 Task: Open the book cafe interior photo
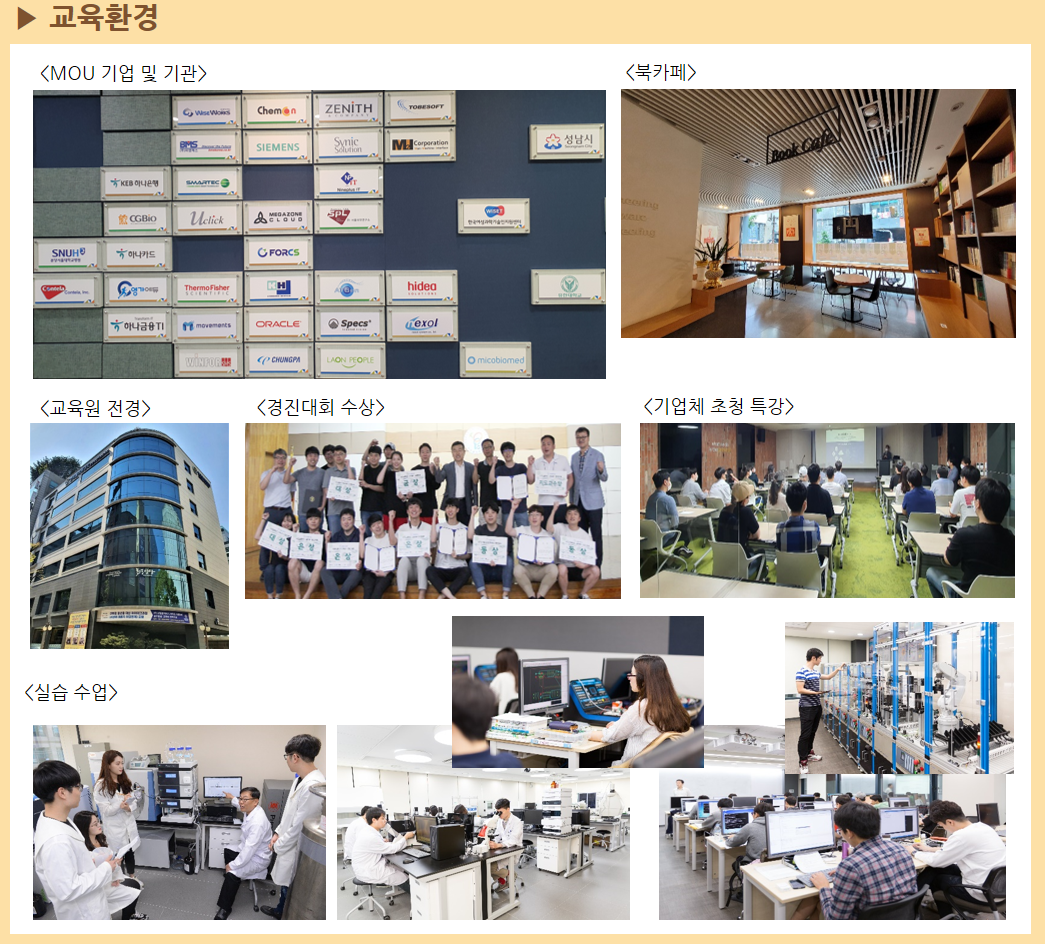(819, 213)
